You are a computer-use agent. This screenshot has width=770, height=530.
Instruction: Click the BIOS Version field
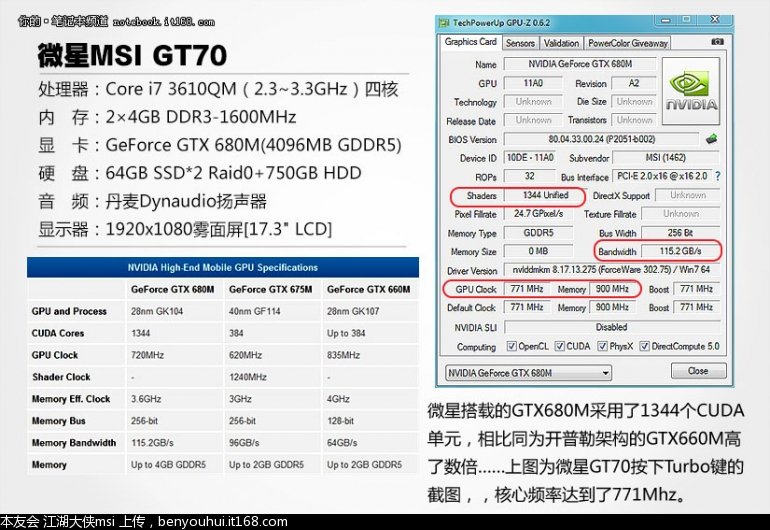(602, 139)
